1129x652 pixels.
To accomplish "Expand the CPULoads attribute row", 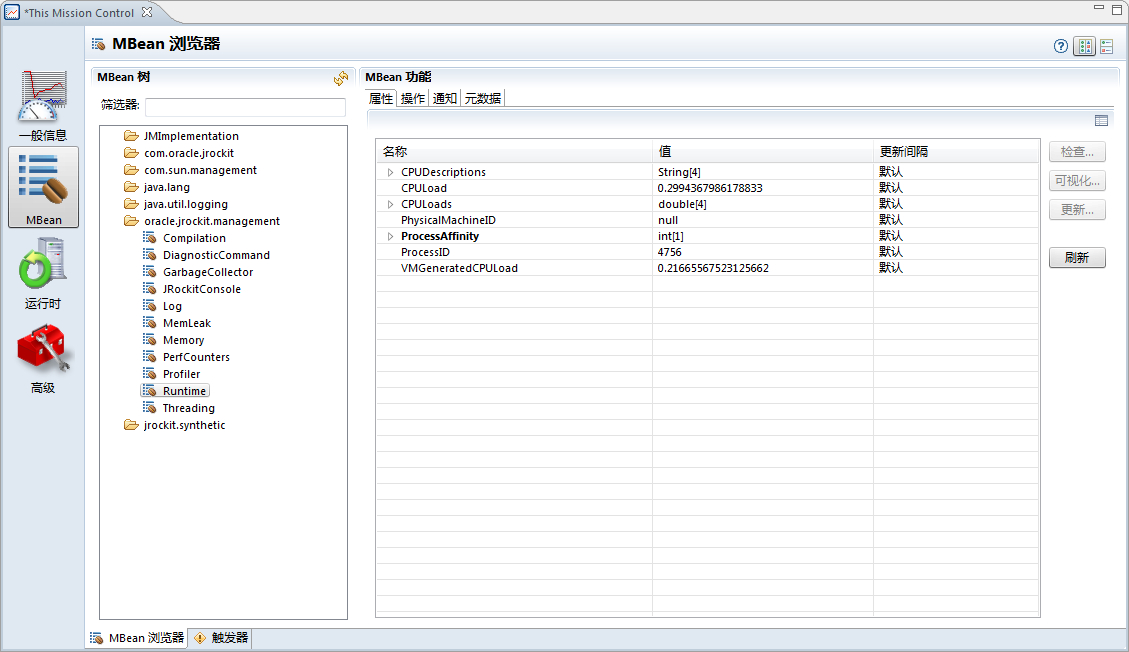I will coord(390,205).
